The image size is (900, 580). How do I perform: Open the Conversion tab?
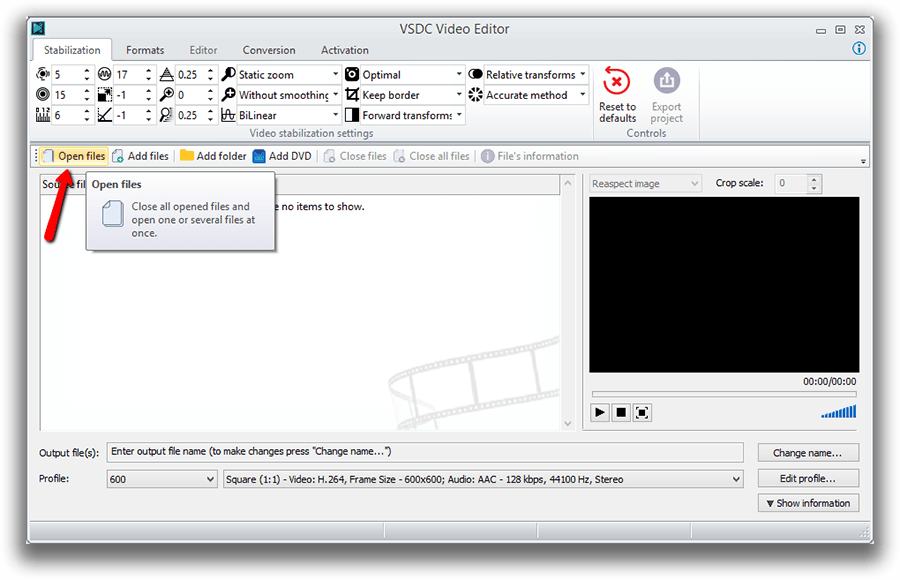269,50
